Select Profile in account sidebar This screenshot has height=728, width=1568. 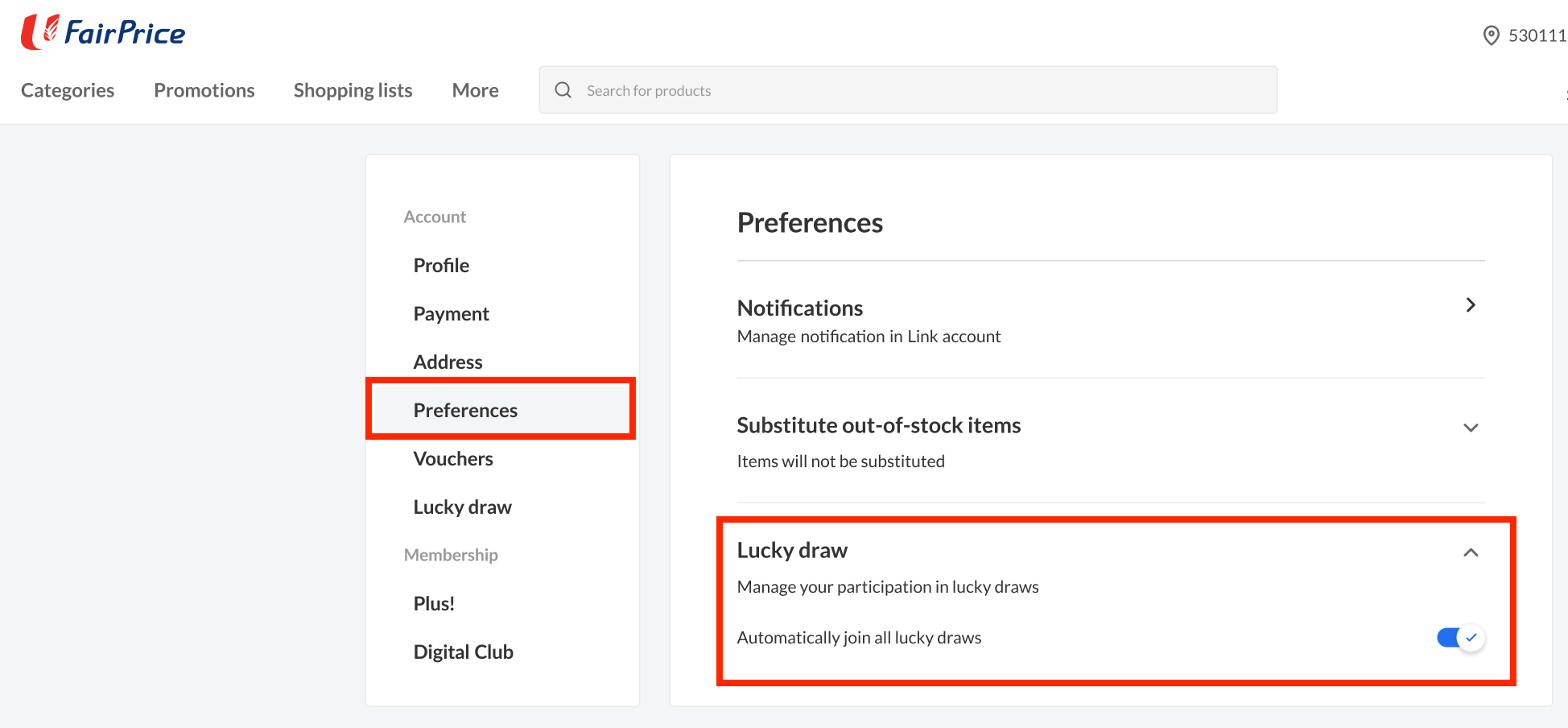pyautogui.click(x=441, y=266)
